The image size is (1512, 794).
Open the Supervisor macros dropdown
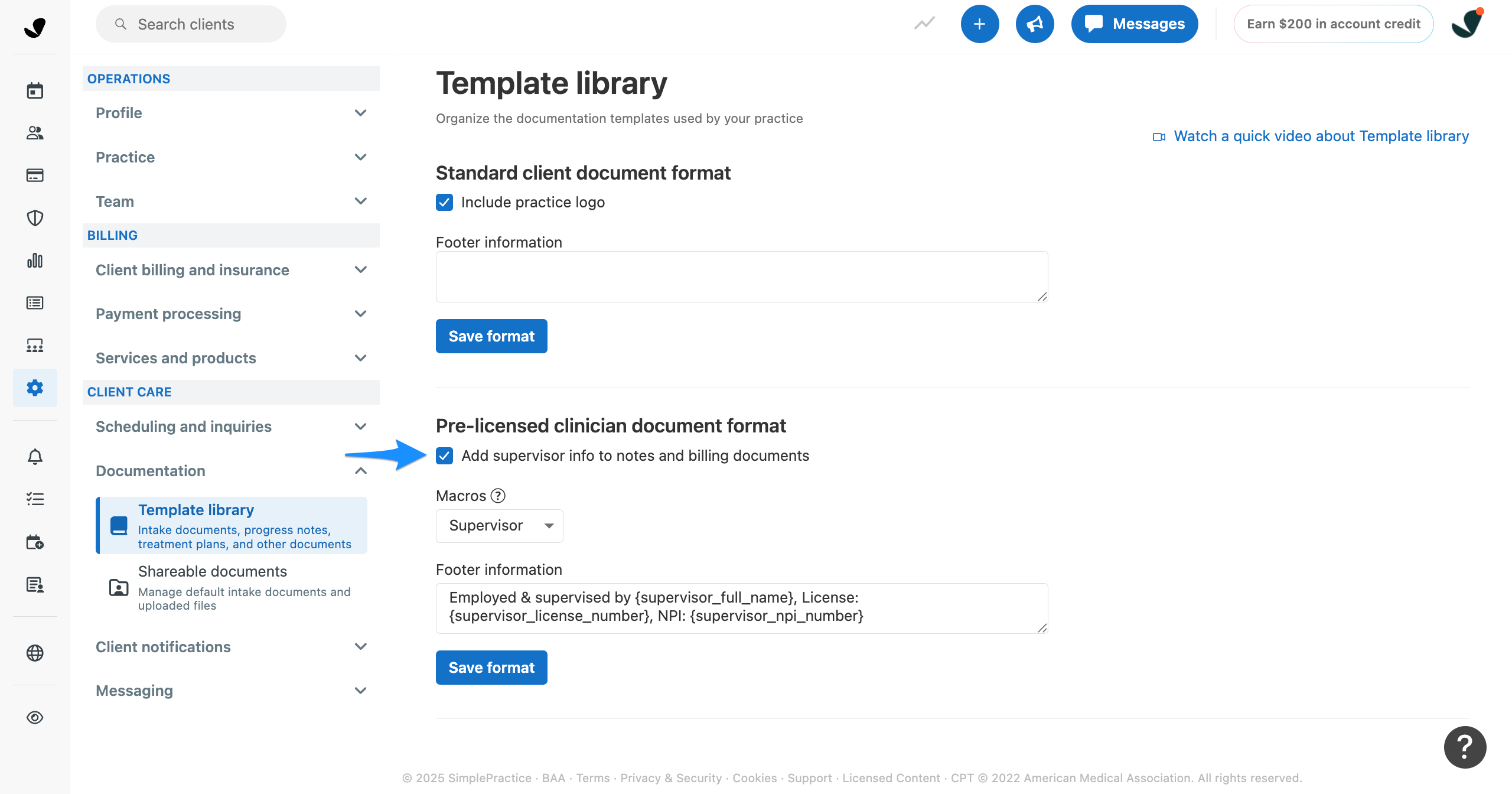point(499,526)
